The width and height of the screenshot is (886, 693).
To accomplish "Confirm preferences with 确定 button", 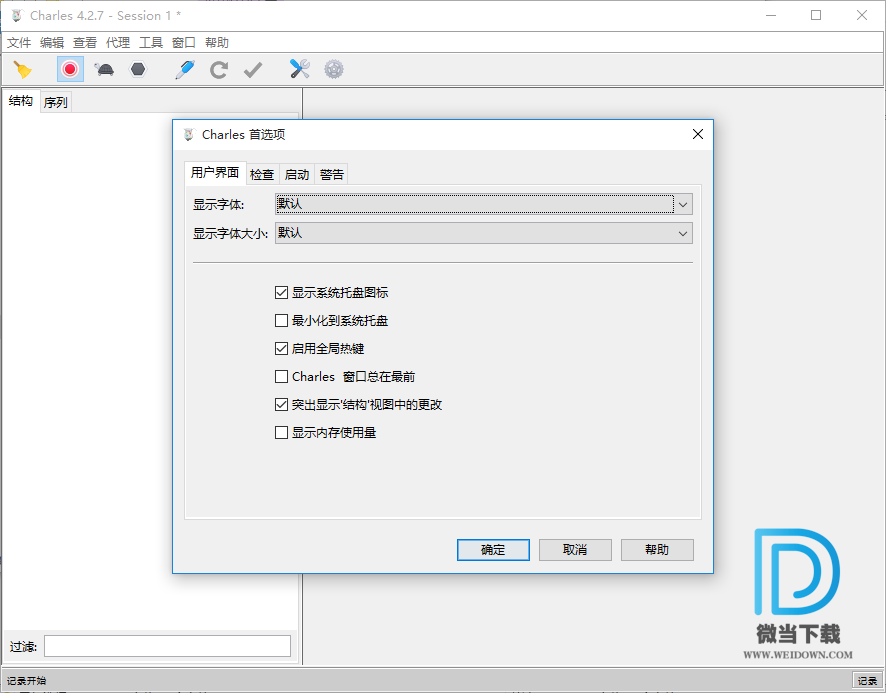I will click(x=493, y=549).
